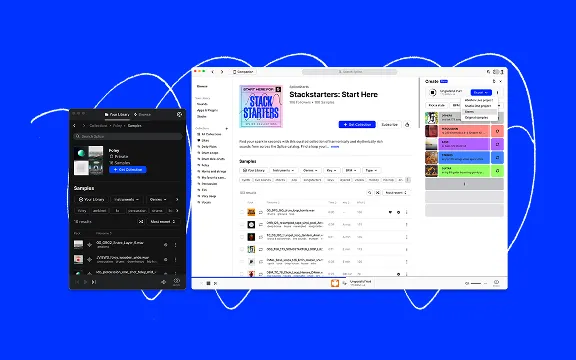
Task: Toggle the ambient tag in dark window
Action: [99, 211]
